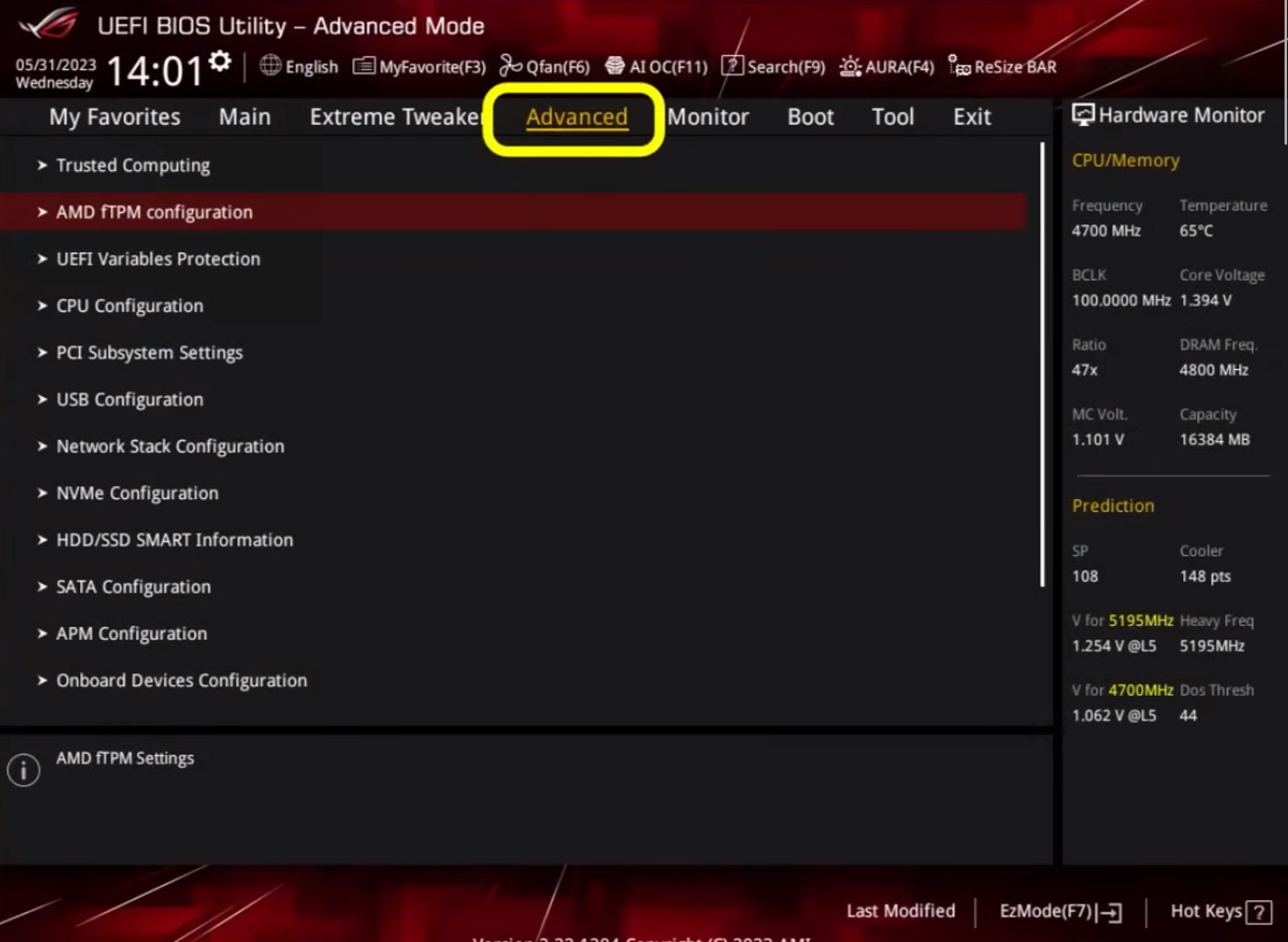Click the ReSize BAR icon
Screen dimensions: 1288x942
(959, 66)
